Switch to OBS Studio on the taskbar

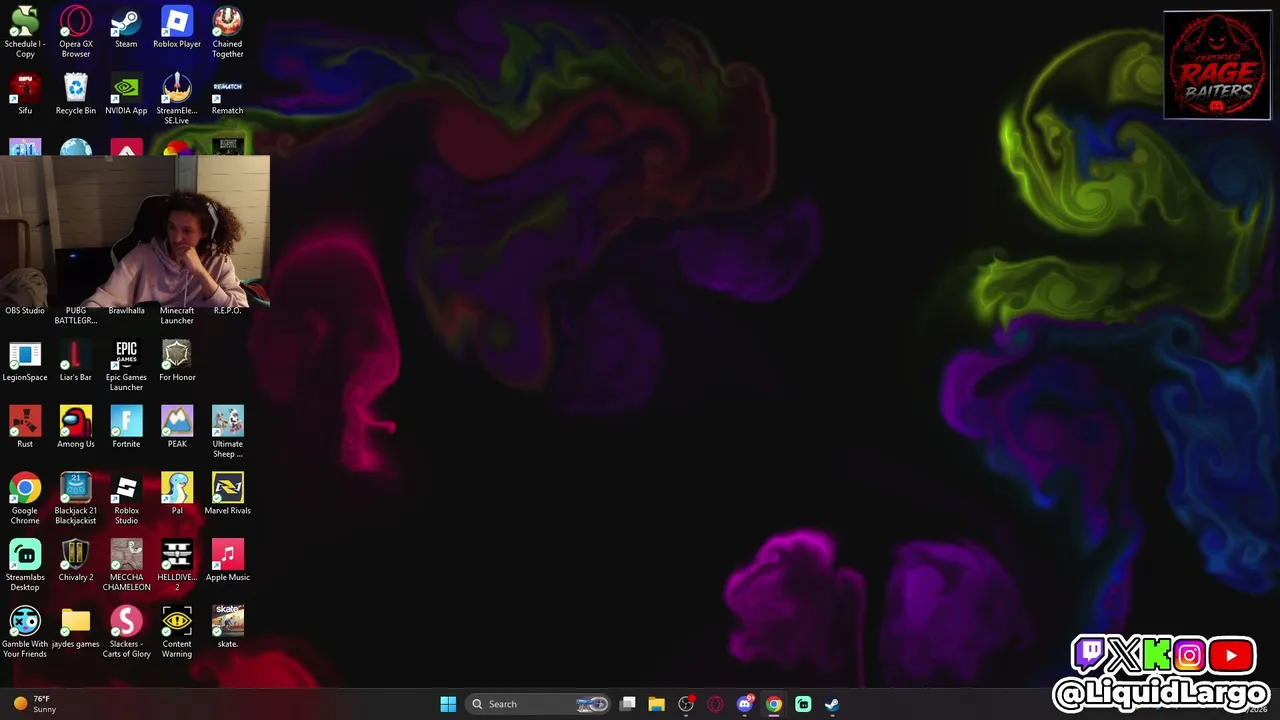click(686, 704)
